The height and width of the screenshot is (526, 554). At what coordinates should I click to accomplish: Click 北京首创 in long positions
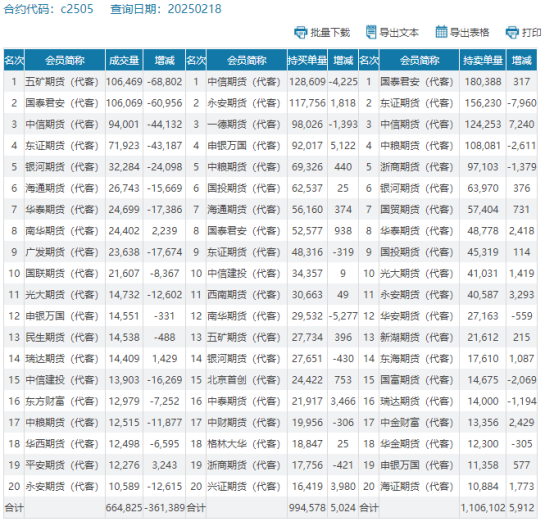click(244, 380)
